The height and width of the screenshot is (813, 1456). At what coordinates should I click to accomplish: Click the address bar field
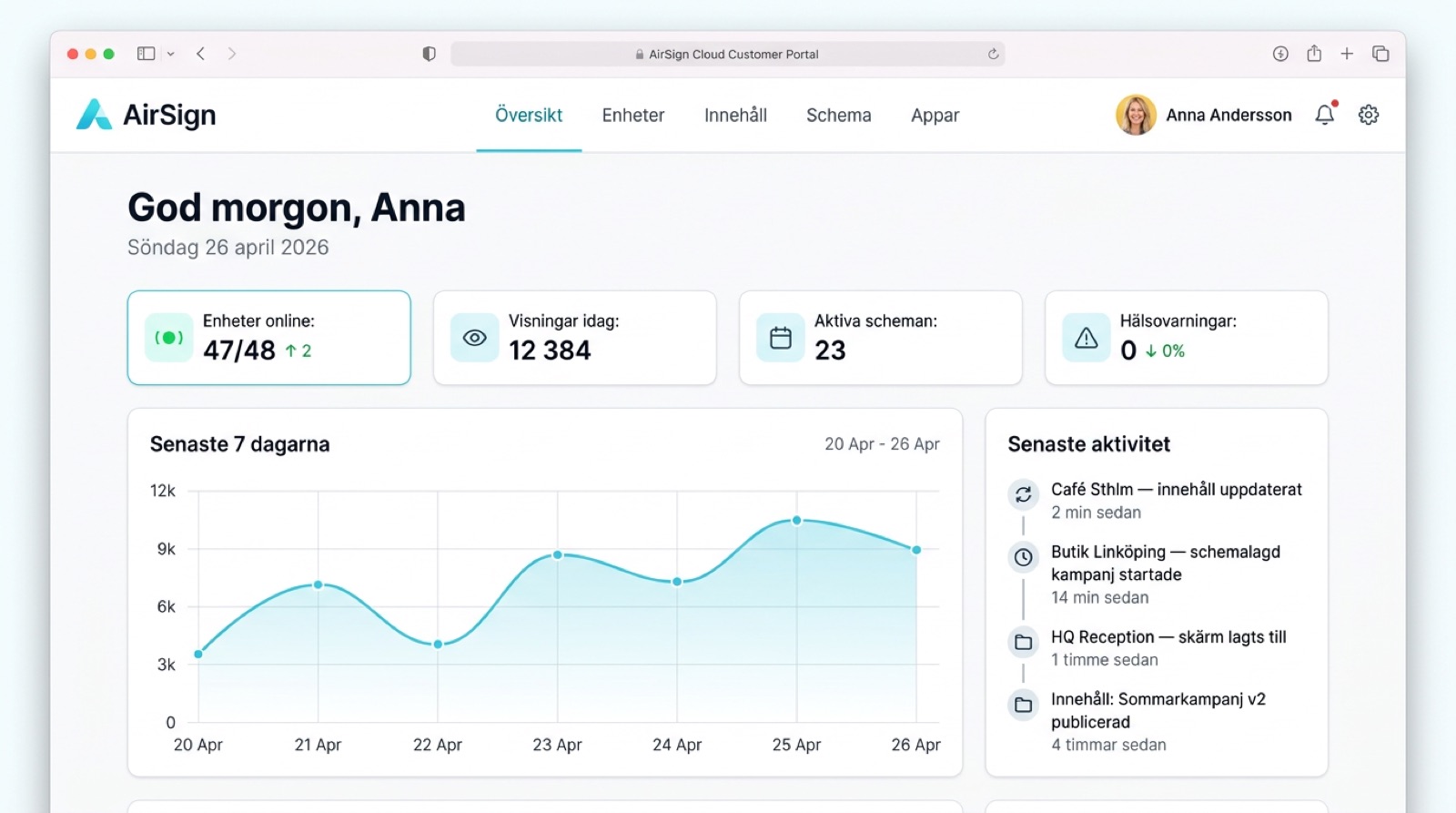coord(727,54)
